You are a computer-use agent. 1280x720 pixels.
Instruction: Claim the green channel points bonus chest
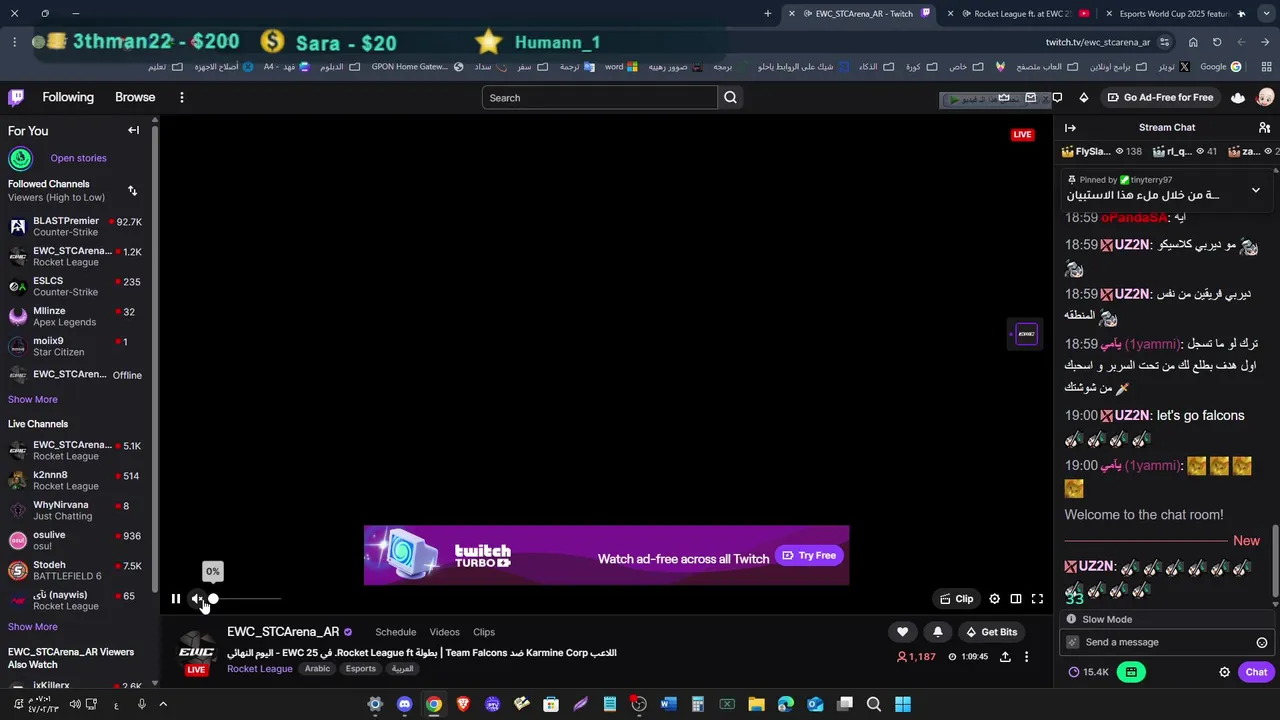[x=1130, y=672]
